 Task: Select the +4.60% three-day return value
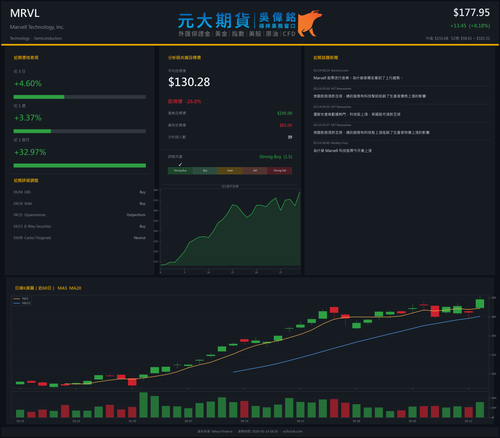(x=28, y=83)
